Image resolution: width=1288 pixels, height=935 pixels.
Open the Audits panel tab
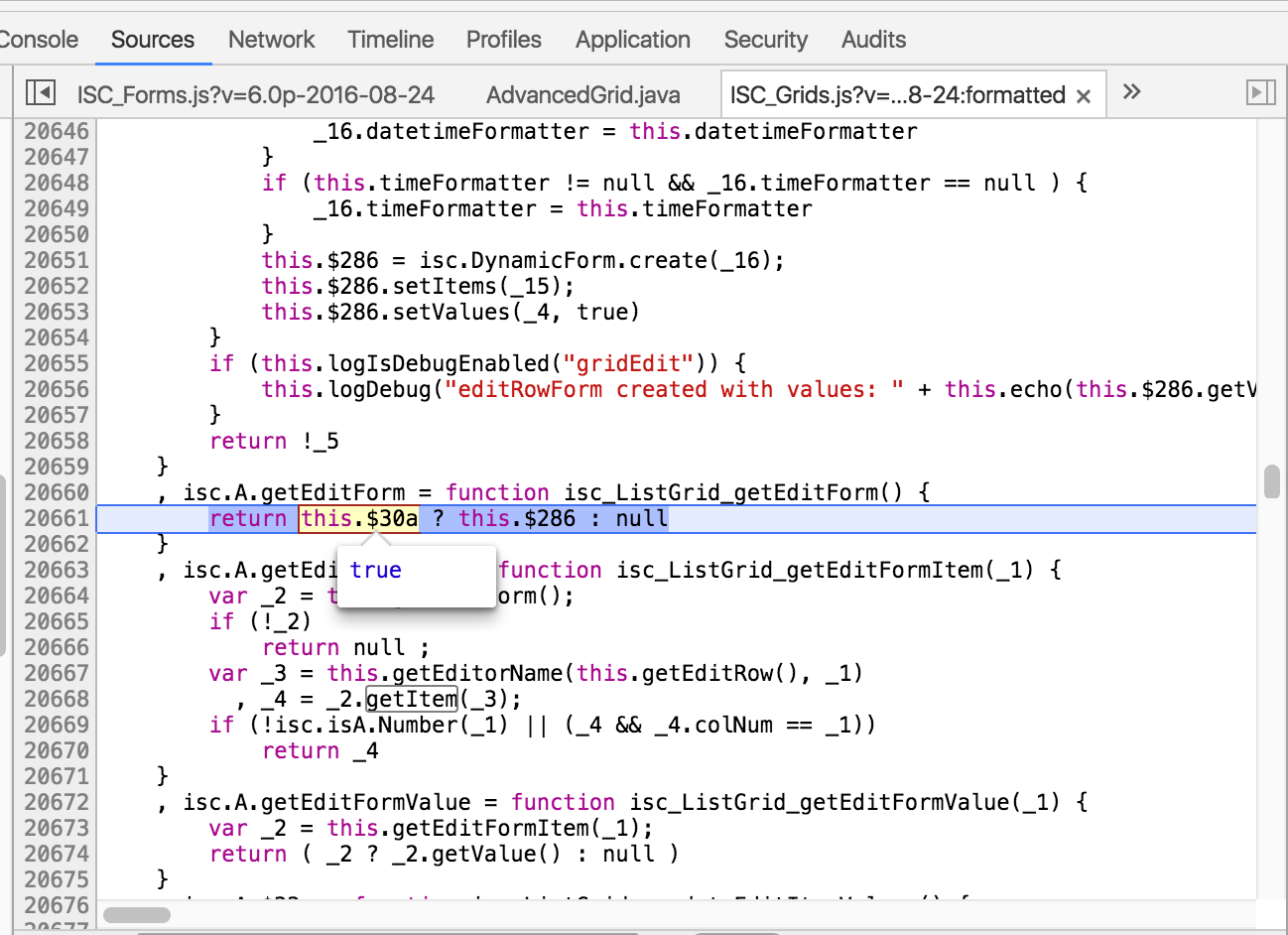click(x=873, y=40)
